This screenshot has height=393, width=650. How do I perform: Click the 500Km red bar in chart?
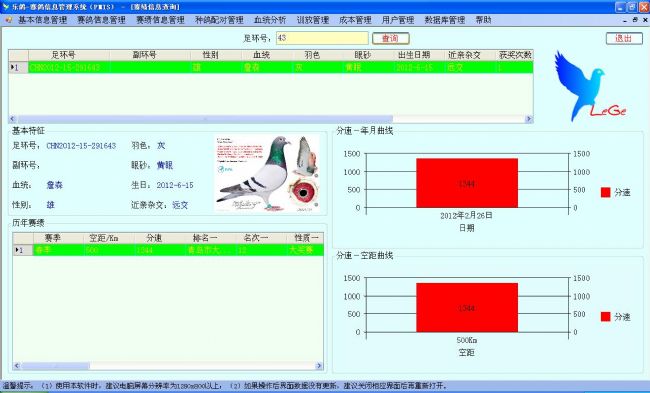click(467, 308)
